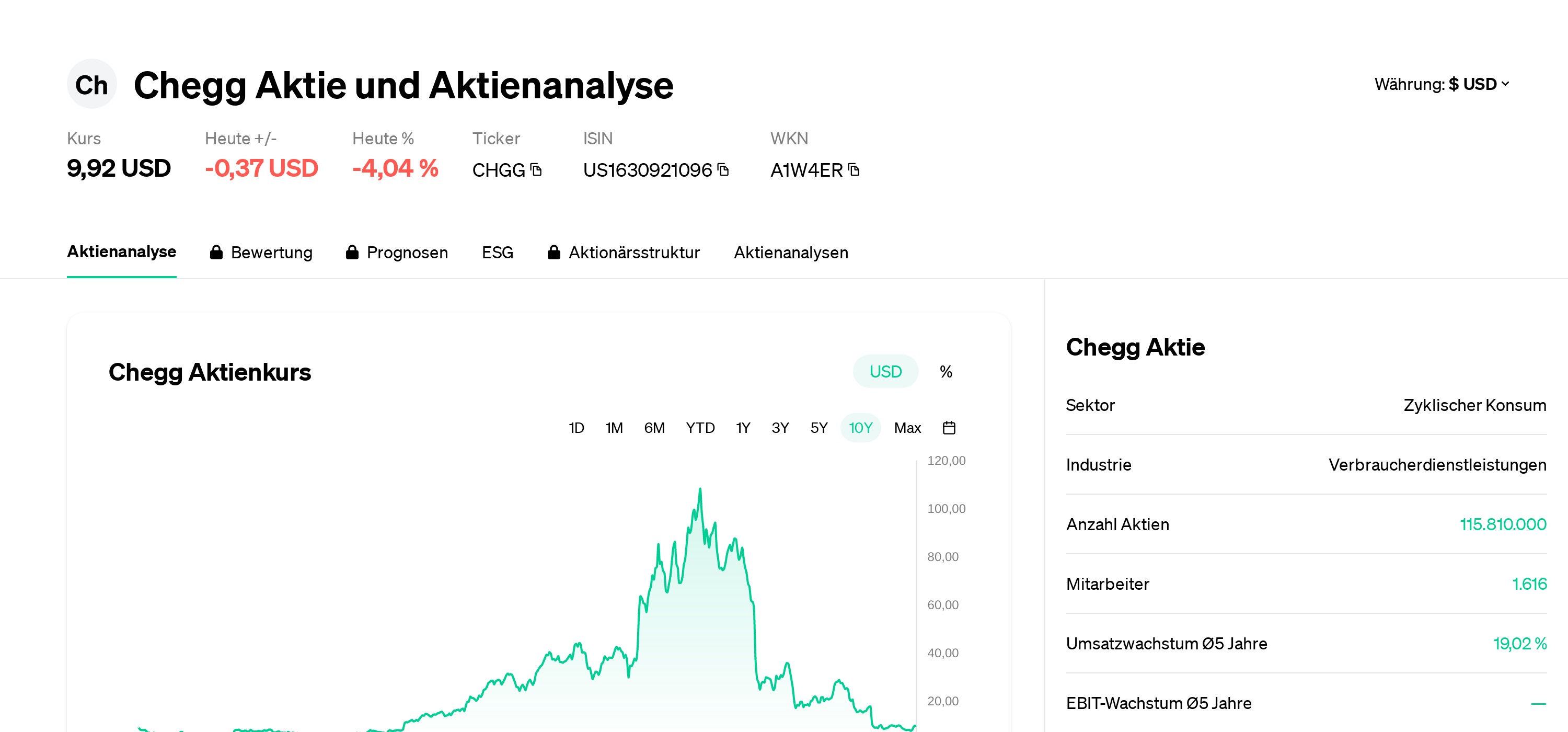This screenshot has width=1568, height=732.
Task: Click the lock icon beside Aktionärsstruktur
Action: click(554, 252)
